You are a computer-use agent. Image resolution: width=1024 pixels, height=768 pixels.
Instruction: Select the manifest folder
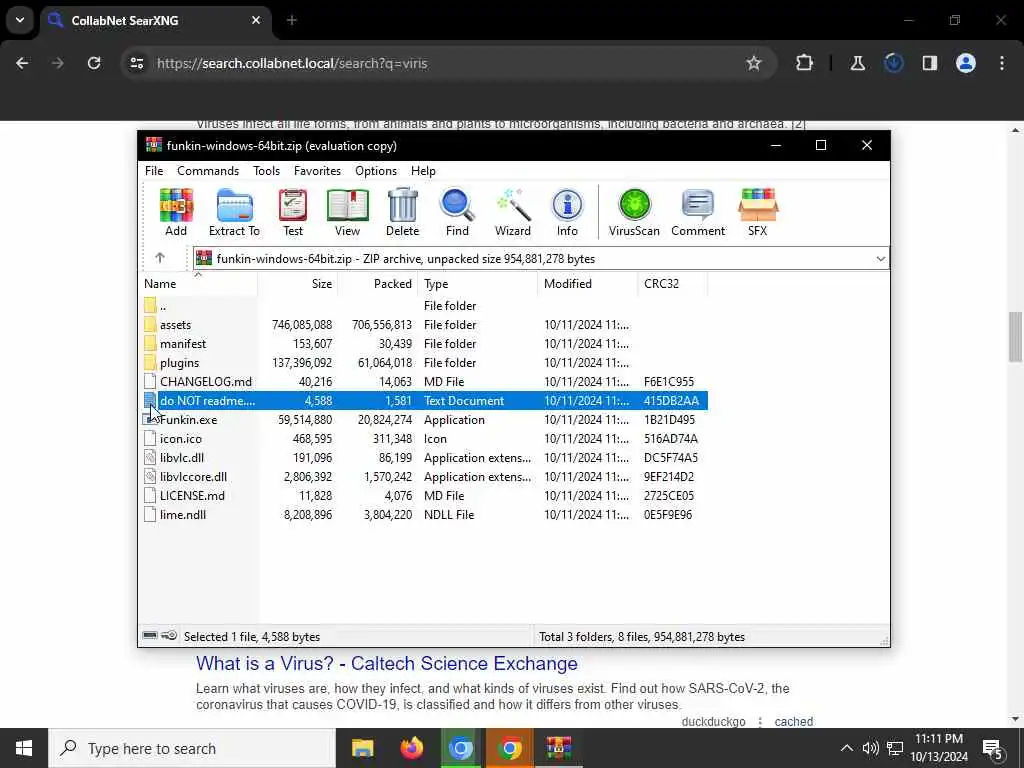(x=424, y=344)
